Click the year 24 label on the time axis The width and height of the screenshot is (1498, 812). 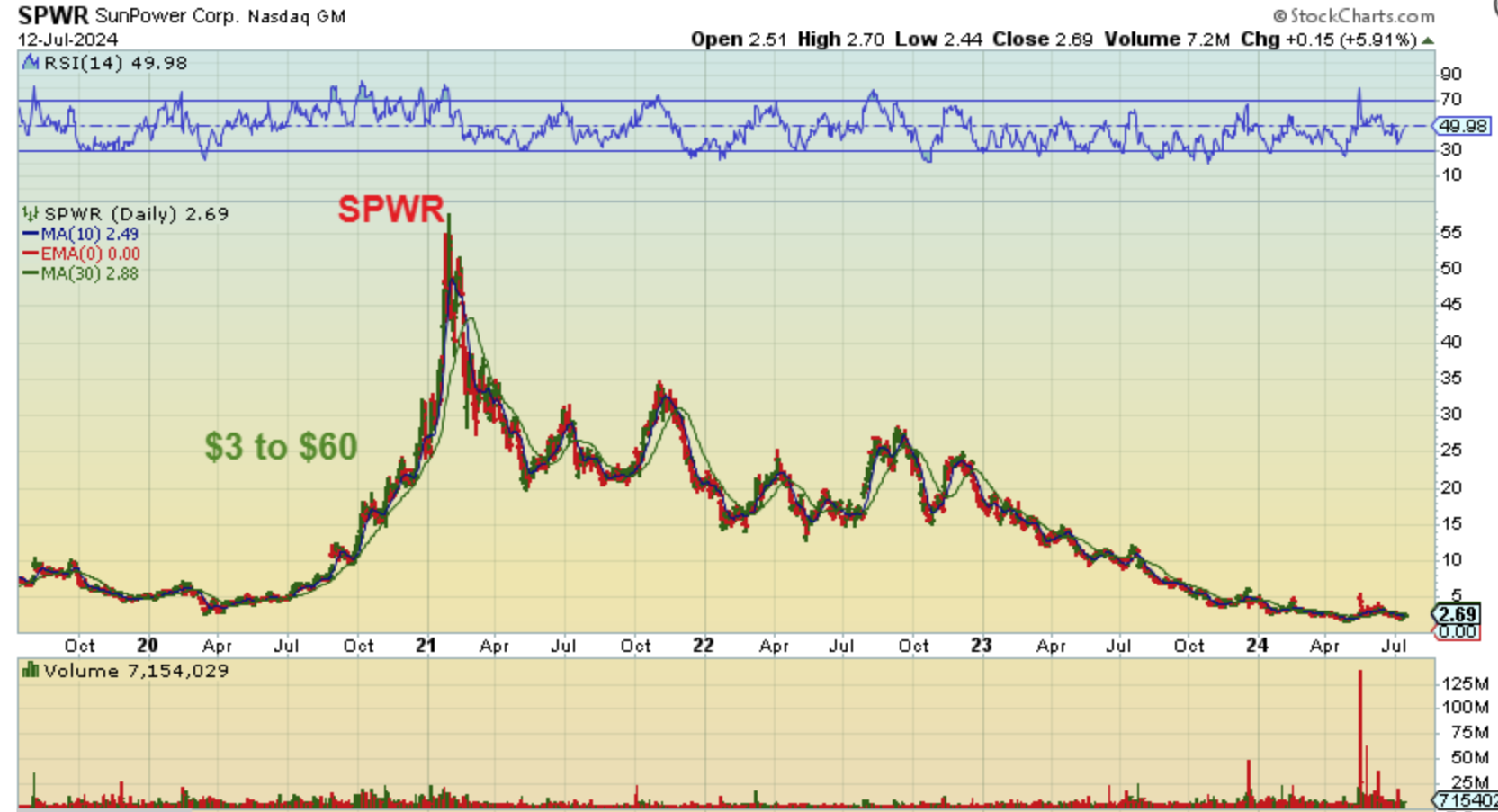pos(1257,645)
